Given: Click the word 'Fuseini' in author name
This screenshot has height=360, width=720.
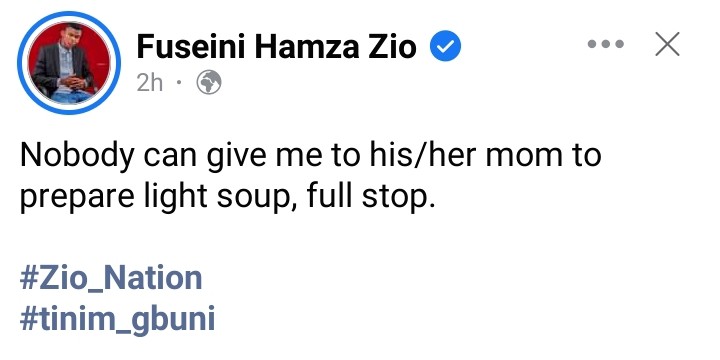Looking at the screenshot, I should click(191, 46).
